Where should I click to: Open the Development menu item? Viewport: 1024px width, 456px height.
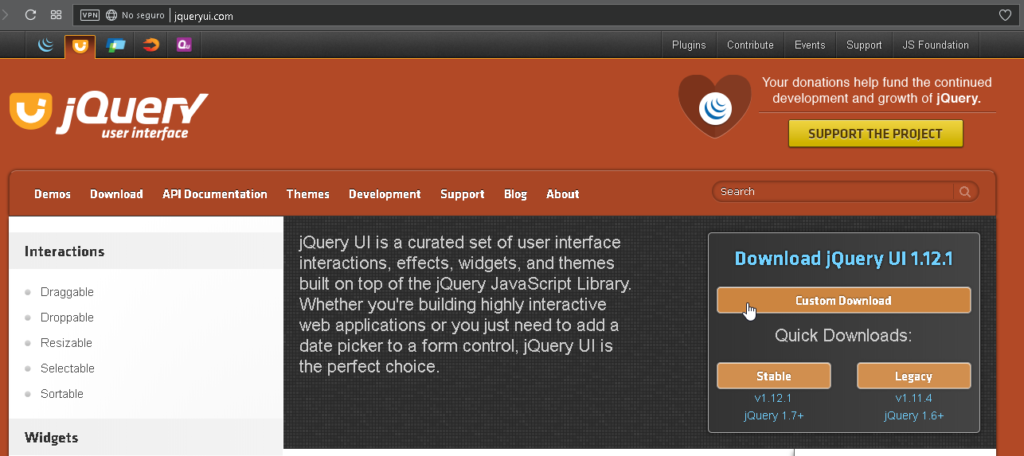click(x=385, y=194)
